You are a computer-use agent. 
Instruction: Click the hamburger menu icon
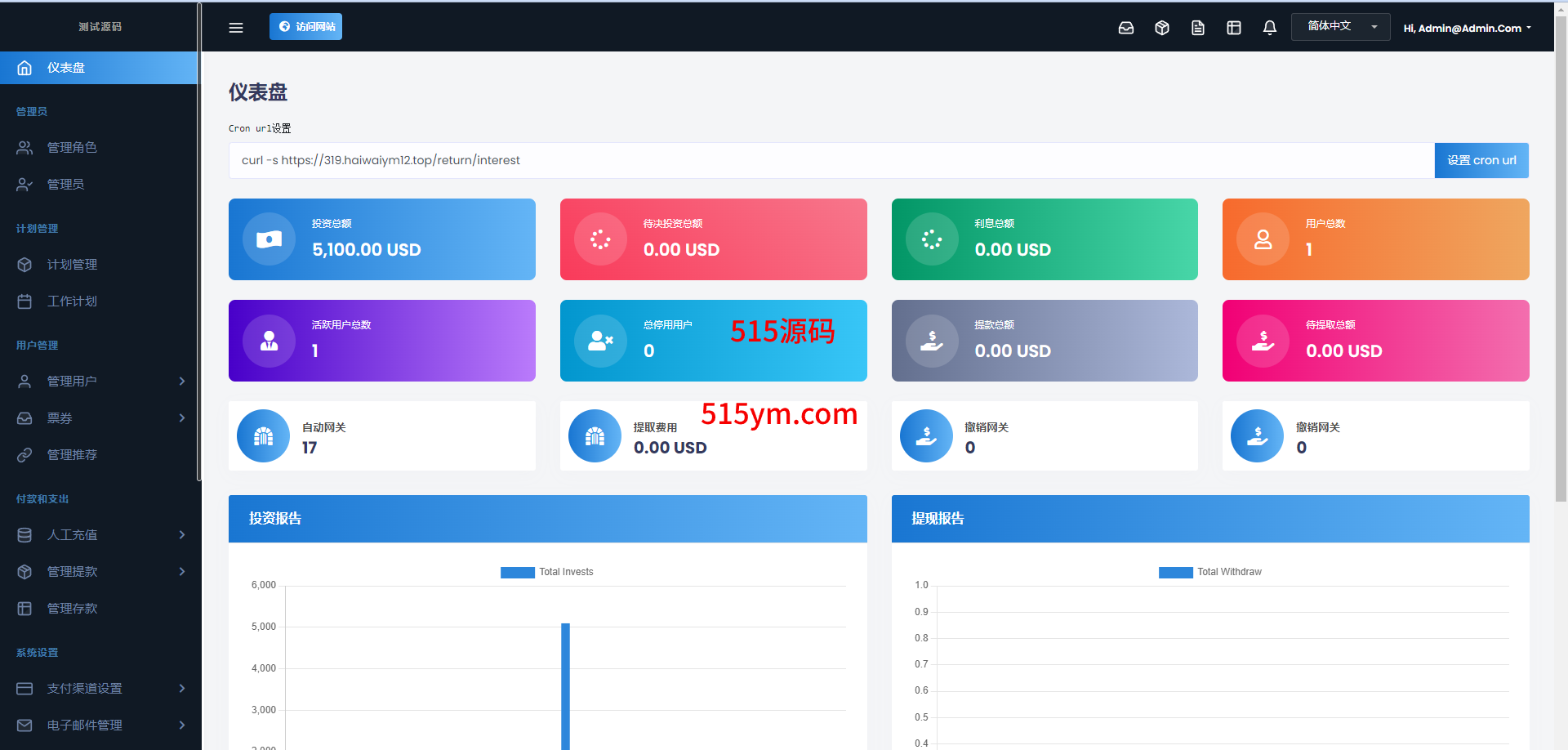tap(236, 28)
